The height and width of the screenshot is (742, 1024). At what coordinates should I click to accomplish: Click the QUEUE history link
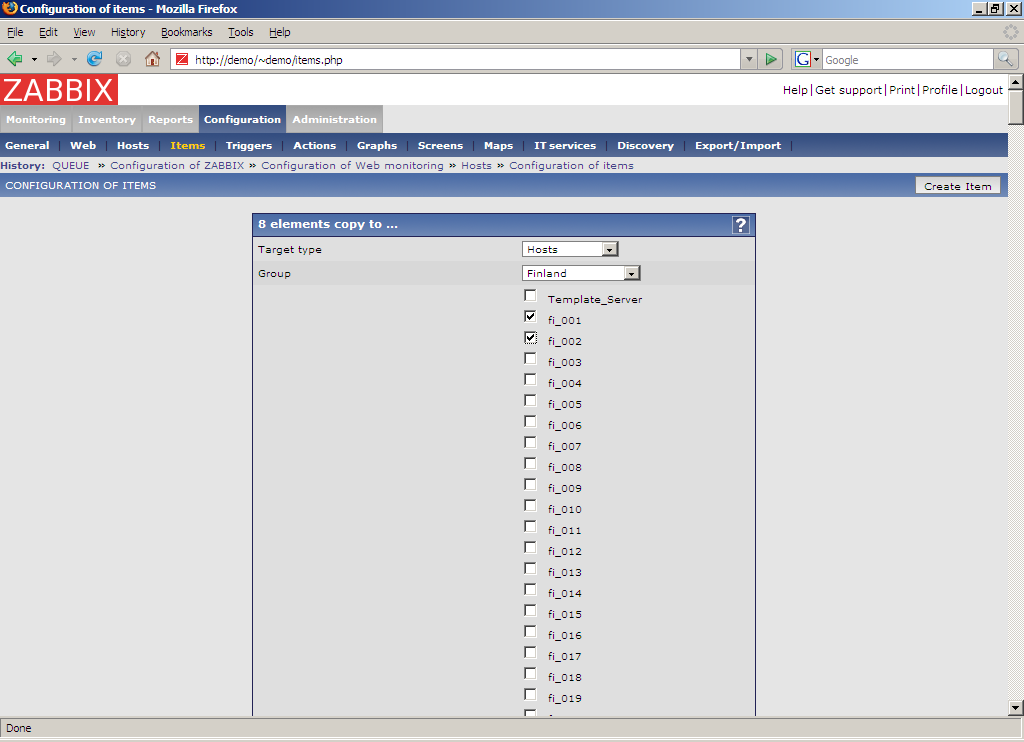71,166
